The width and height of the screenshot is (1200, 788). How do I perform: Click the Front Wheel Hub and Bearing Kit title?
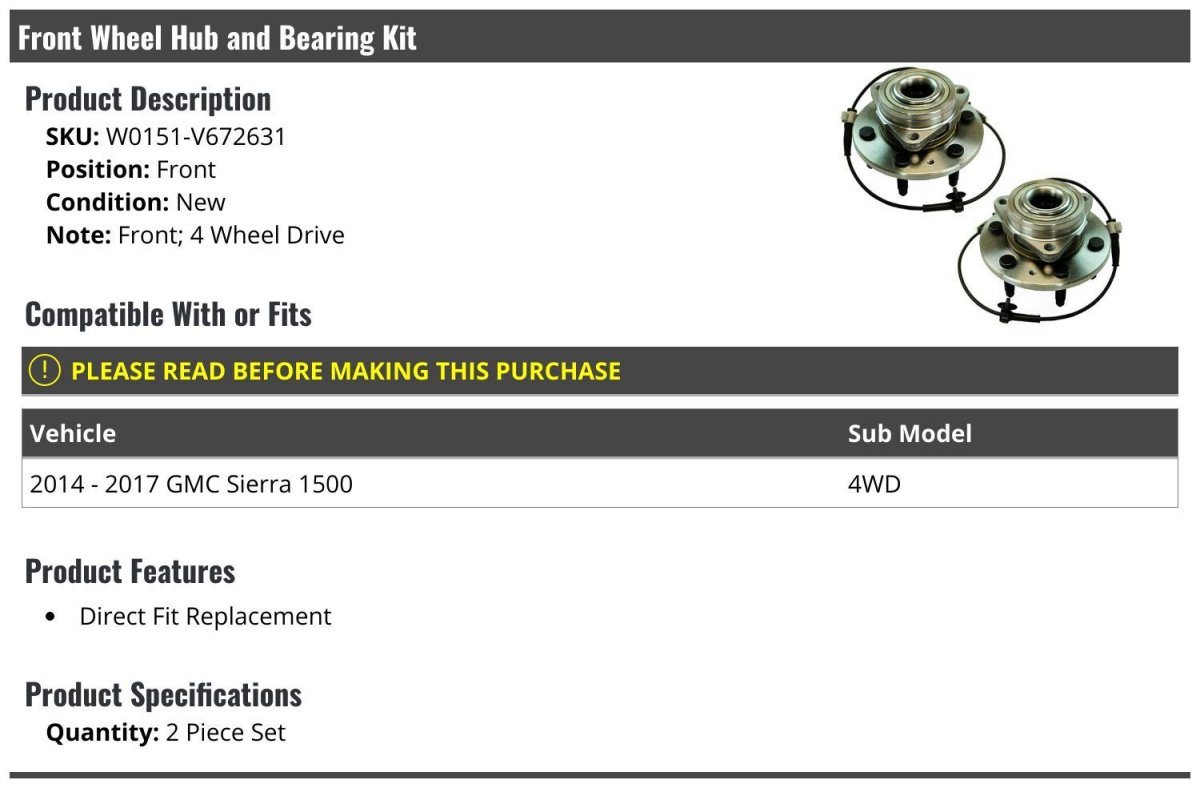(x=218, y=38)
